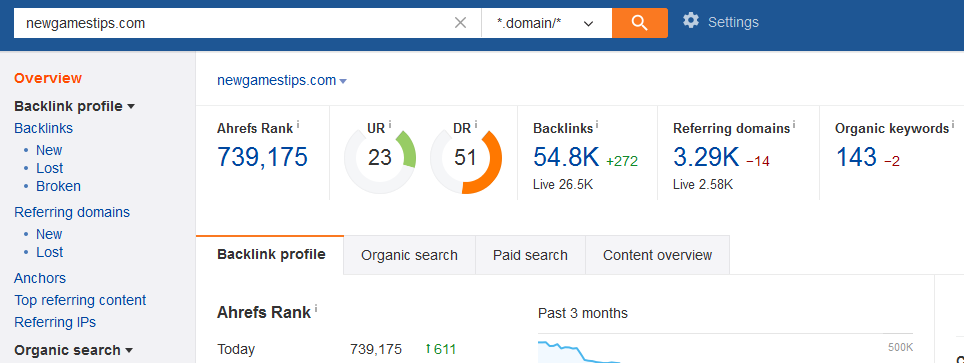
Task: Clear the search field with X icon
Action: 460,23
